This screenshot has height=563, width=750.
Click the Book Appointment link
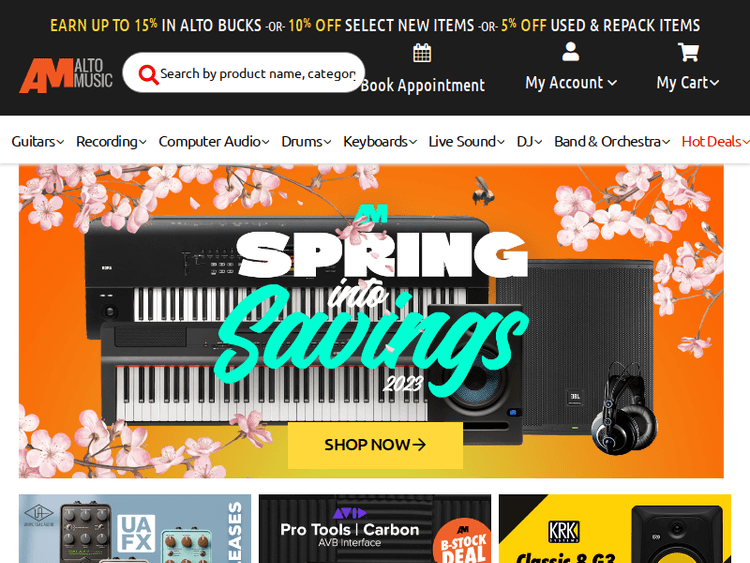(423, 86)
